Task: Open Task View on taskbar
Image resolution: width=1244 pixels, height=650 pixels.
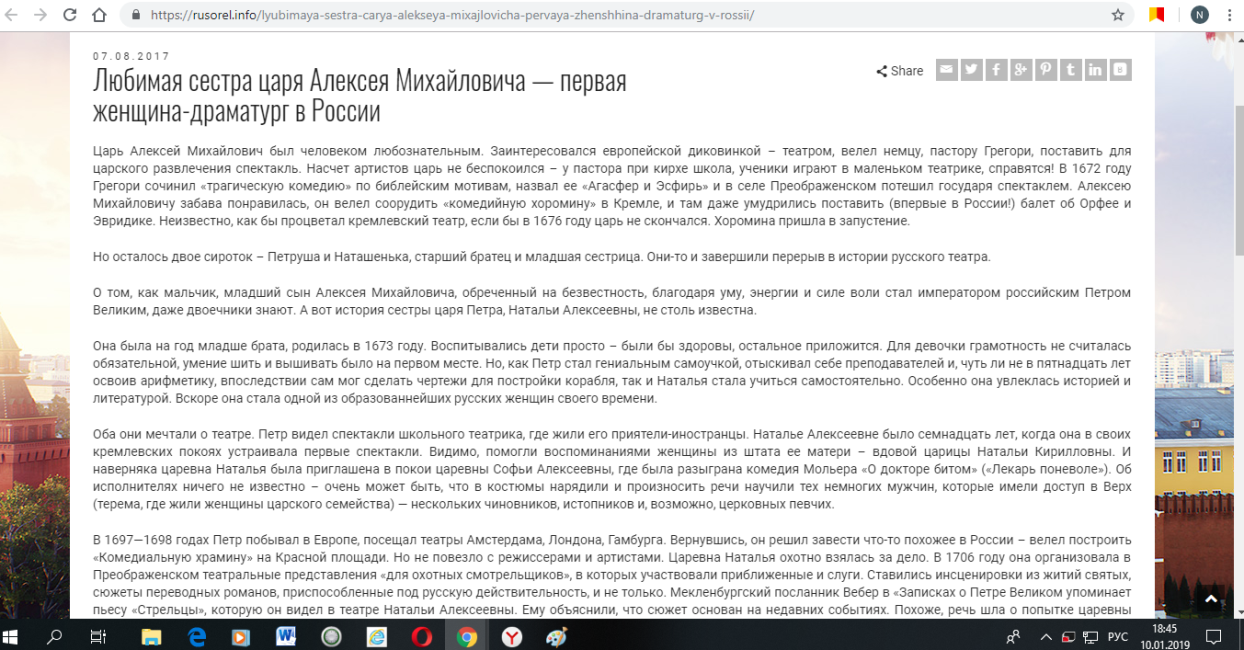Action: (98, 636)
